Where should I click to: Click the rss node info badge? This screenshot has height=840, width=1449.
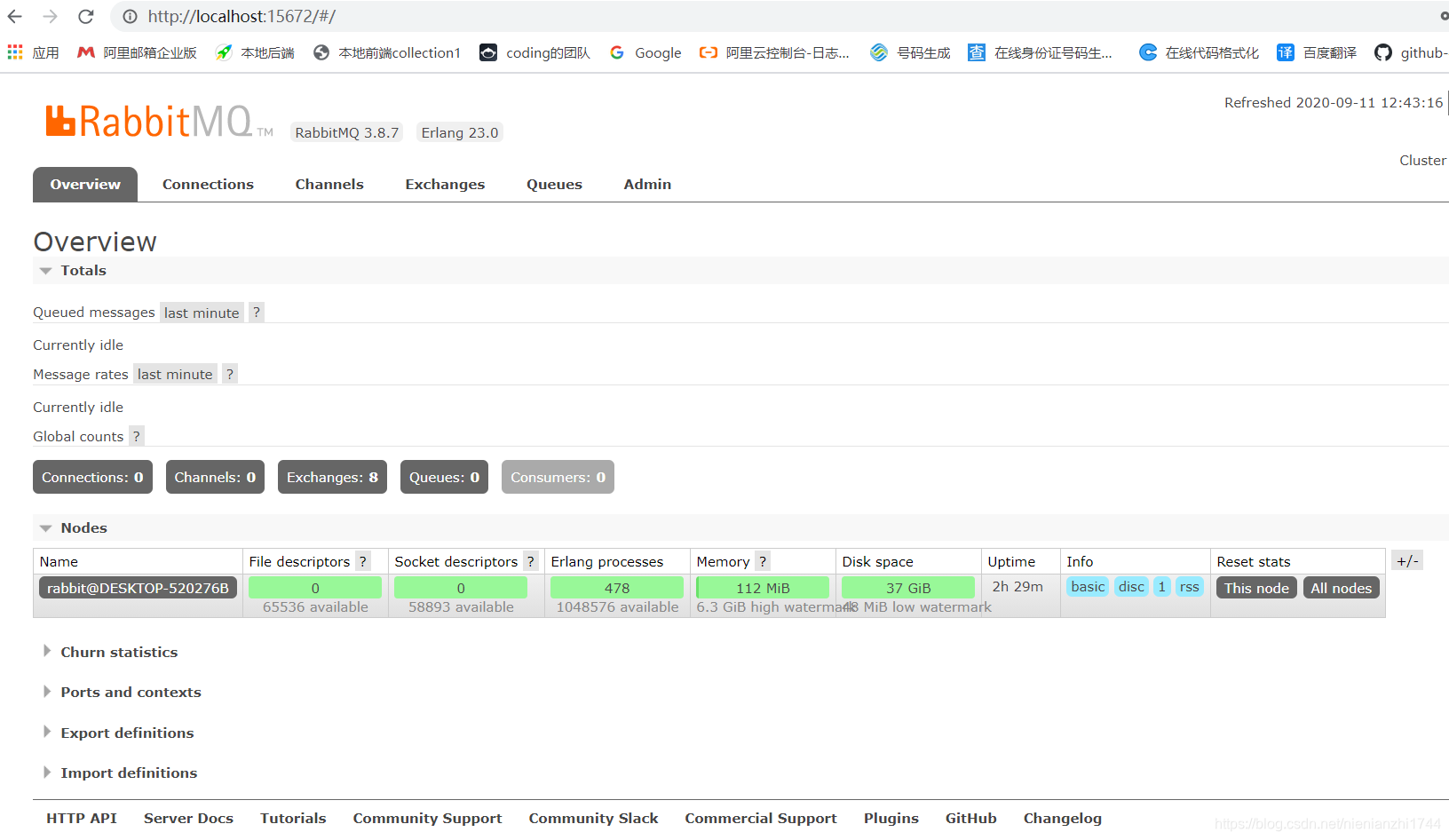click(1189, 586)
